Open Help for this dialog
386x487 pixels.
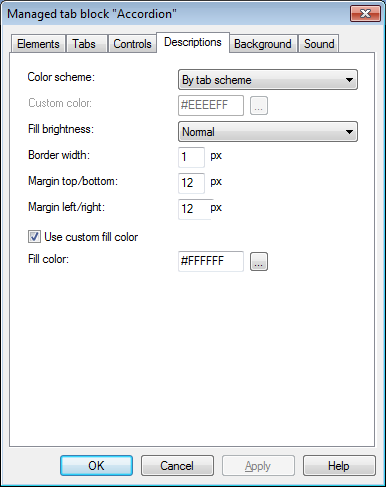[339, 466]
